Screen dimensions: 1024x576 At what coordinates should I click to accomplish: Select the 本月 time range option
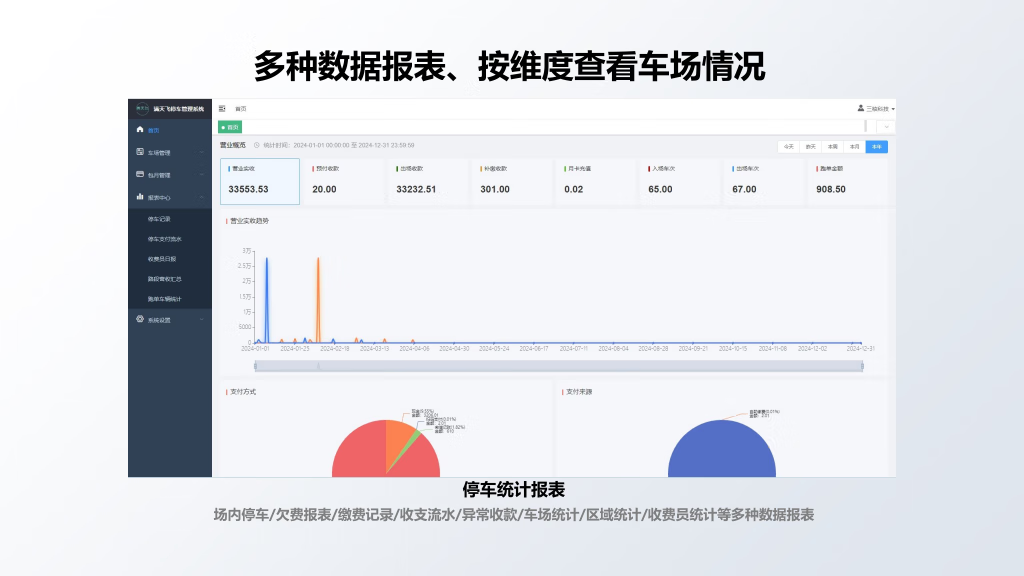point(854,146)
